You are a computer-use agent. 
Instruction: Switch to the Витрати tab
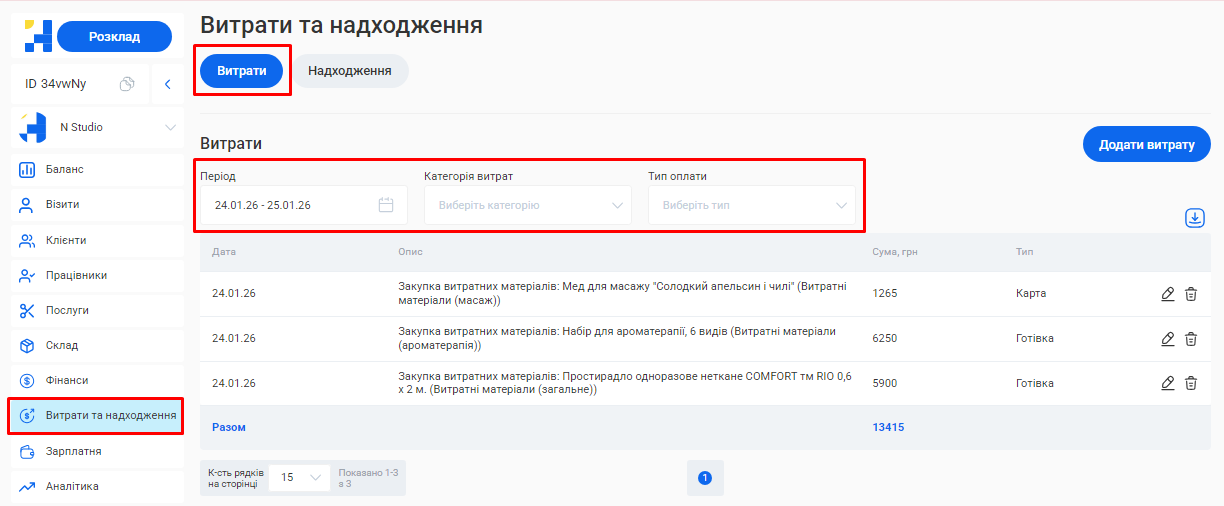tap(242, 71)
